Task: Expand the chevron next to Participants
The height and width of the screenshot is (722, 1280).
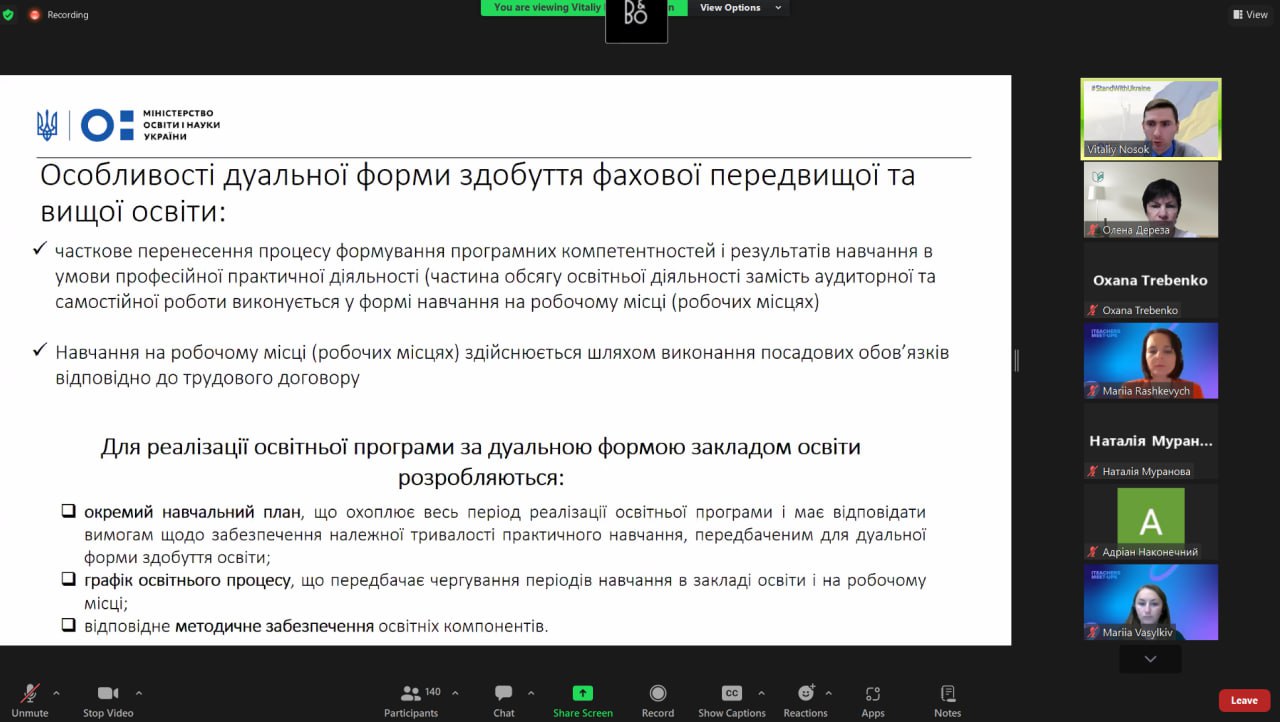Action: click(455, 693)
